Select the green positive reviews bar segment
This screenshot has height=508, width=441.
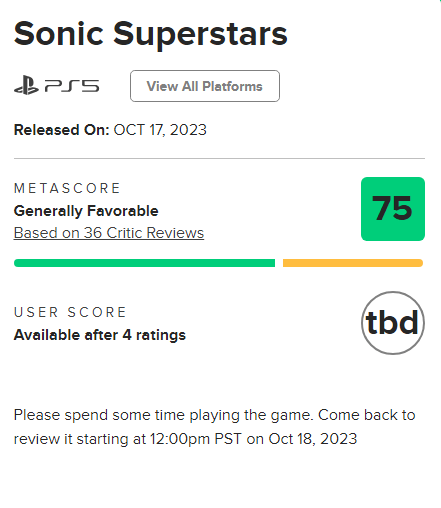tap(144, 263)
